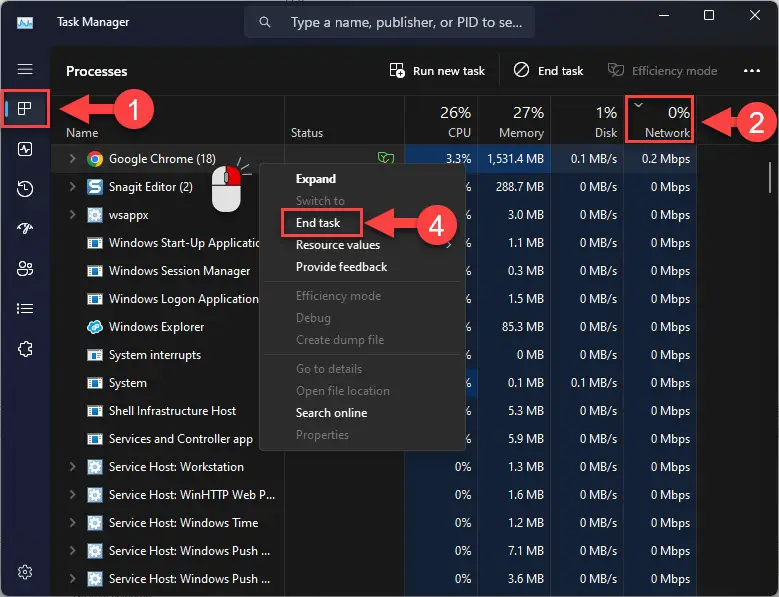779x597 pixels.
Task: Open the Services sidebar icon
Action: pyautogui.click(x=25, y=349)
